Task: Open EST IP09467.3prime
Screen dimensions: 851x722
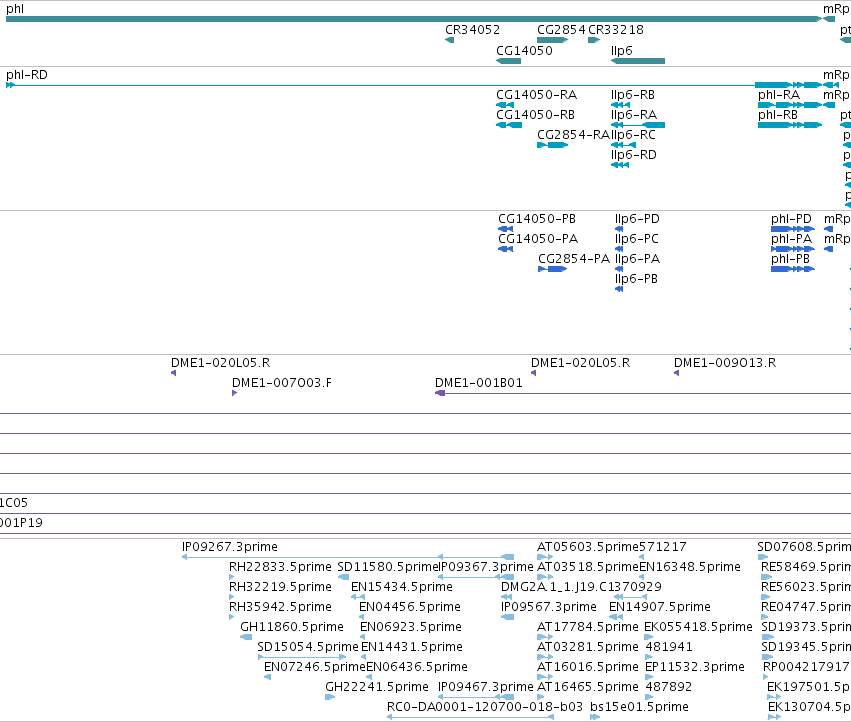Action: point(486,687)
